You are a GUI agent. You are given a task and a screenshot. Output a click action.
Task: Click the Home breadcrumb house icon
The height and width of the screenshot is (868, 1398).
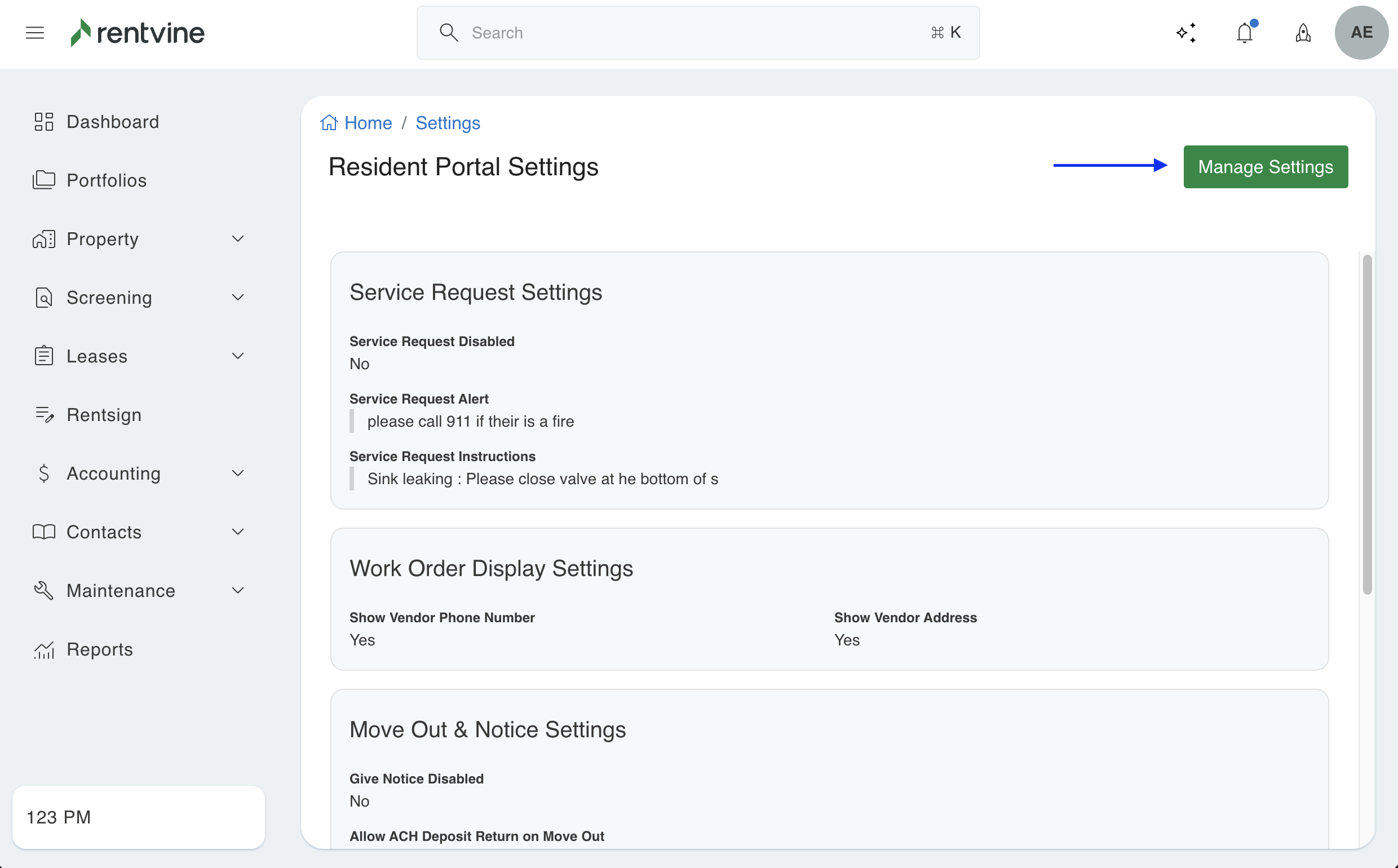[329, 123]
